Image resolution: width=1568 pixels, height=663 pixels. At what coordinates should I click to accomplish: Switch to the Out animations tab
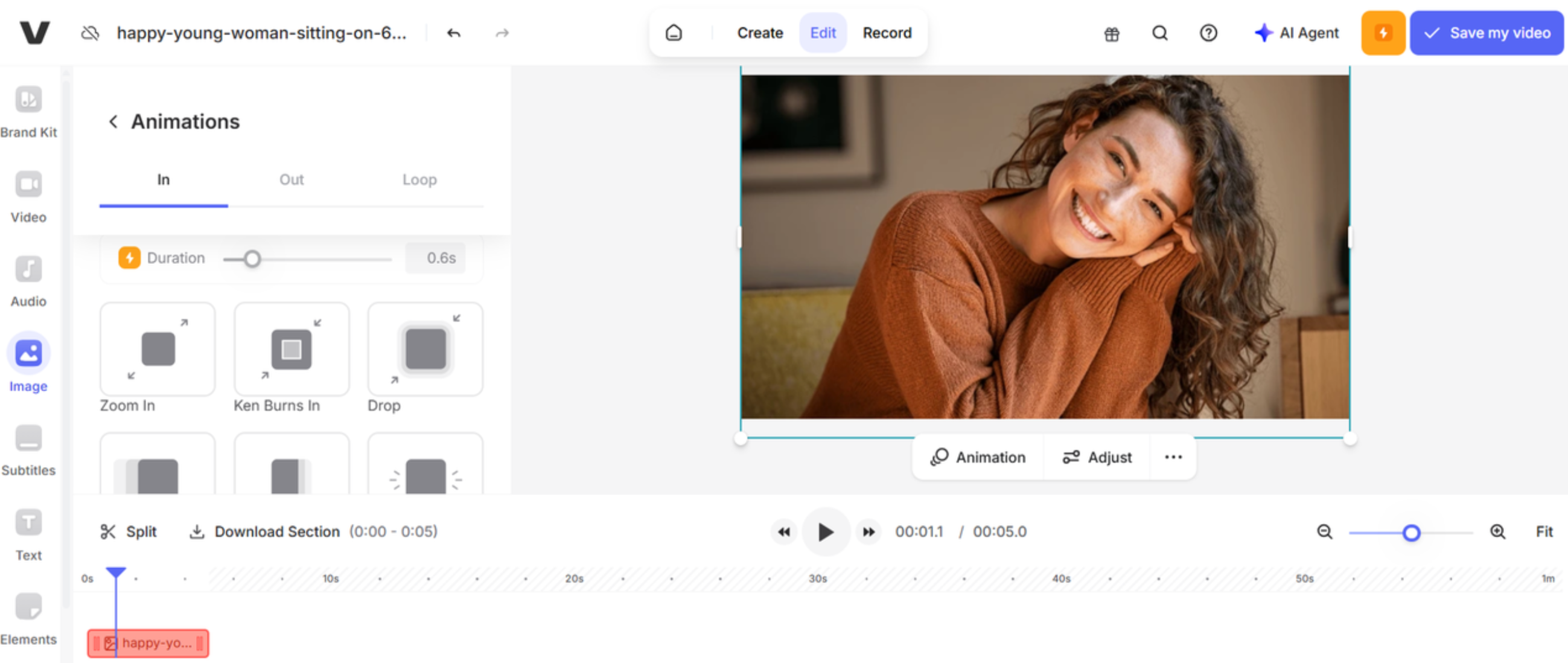pos(290,179)
